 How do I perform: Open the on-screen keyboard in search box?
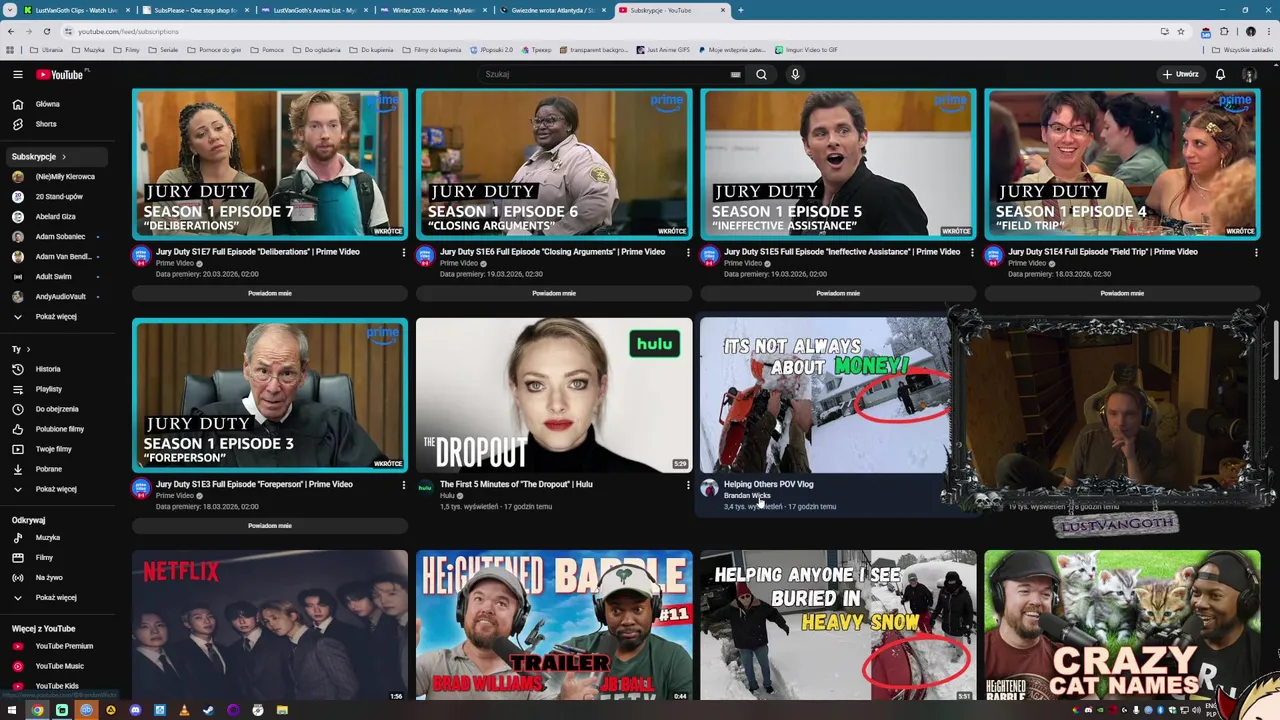click(x=735, y=74)
